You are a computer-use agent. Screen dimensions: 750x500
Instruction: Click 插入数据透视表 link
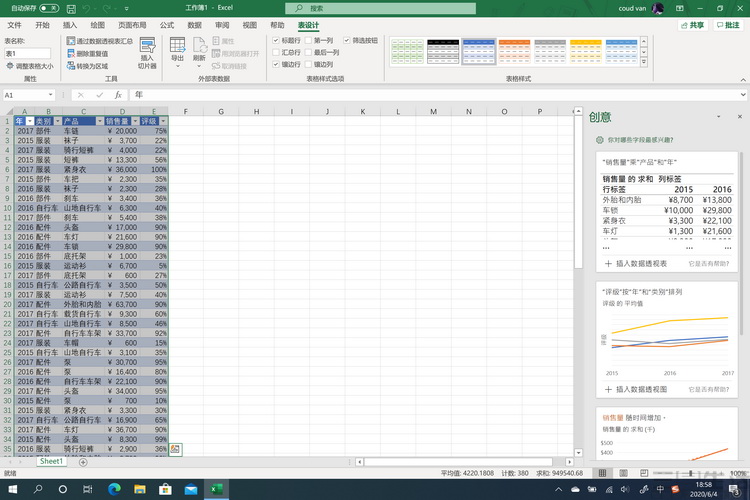(636, 264)
